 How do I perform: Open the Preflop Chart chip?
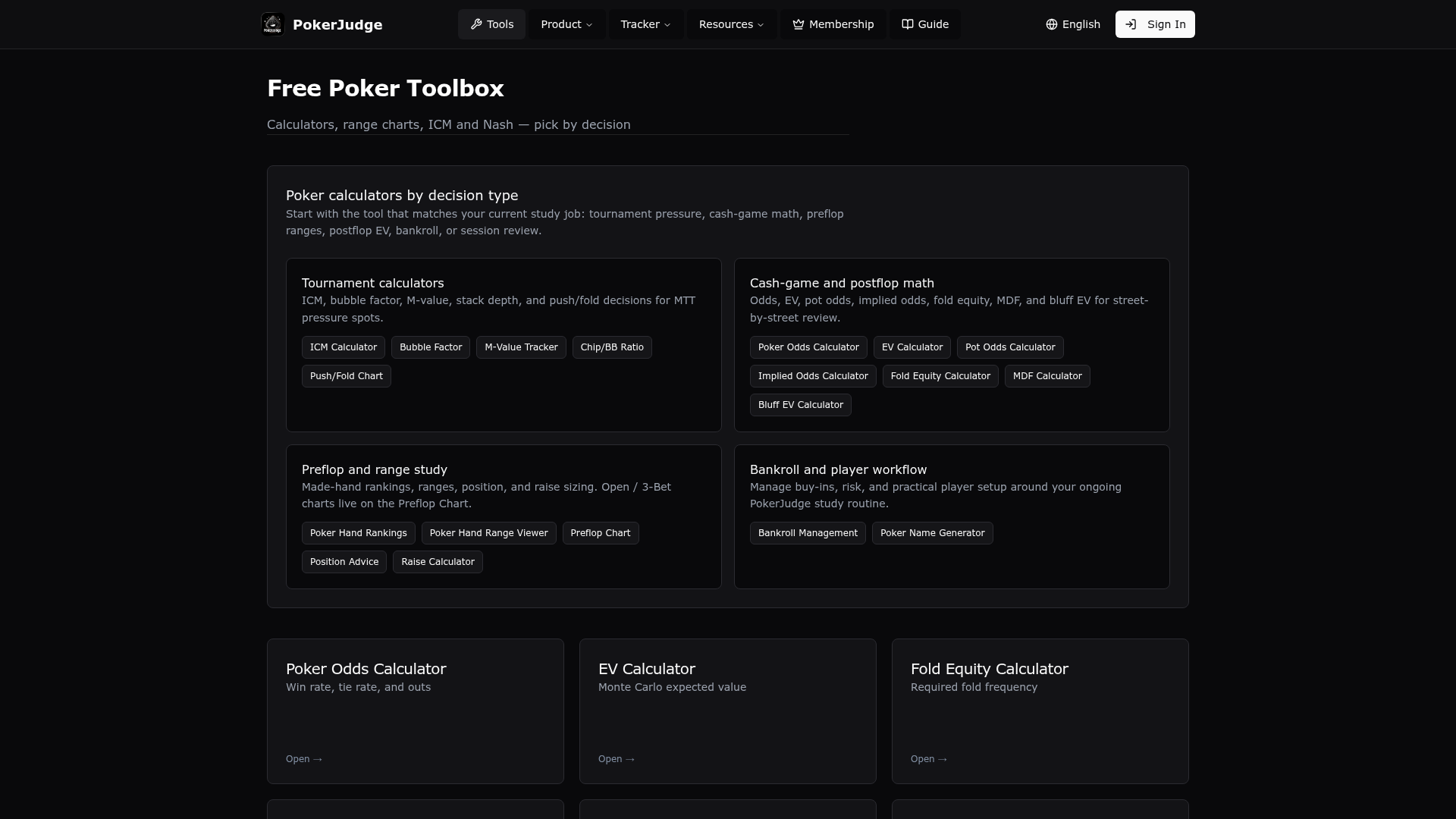click(601, 533)
